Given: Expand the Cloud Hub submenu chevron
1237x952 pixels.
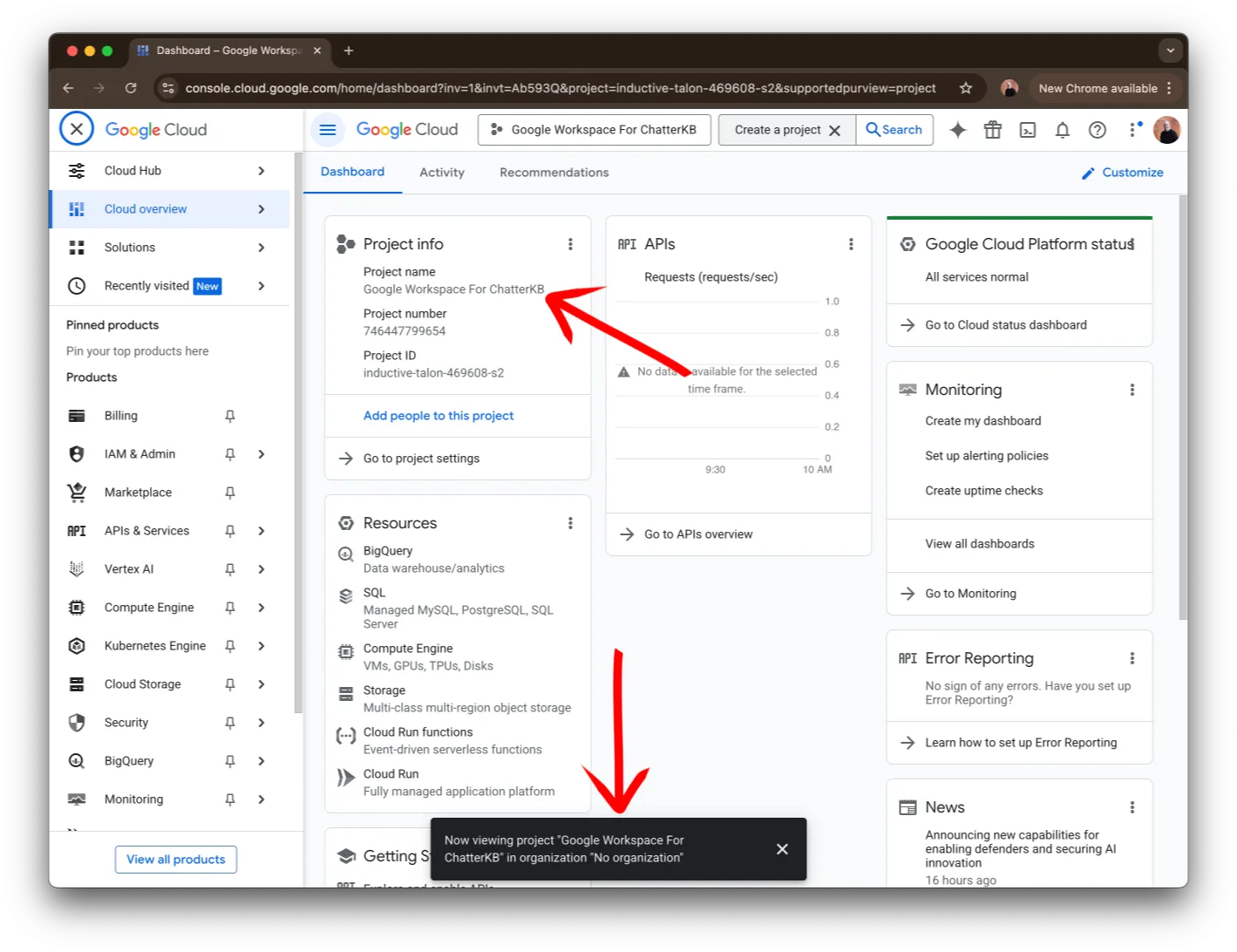Looking at the screenshot, I should (262, 171).
